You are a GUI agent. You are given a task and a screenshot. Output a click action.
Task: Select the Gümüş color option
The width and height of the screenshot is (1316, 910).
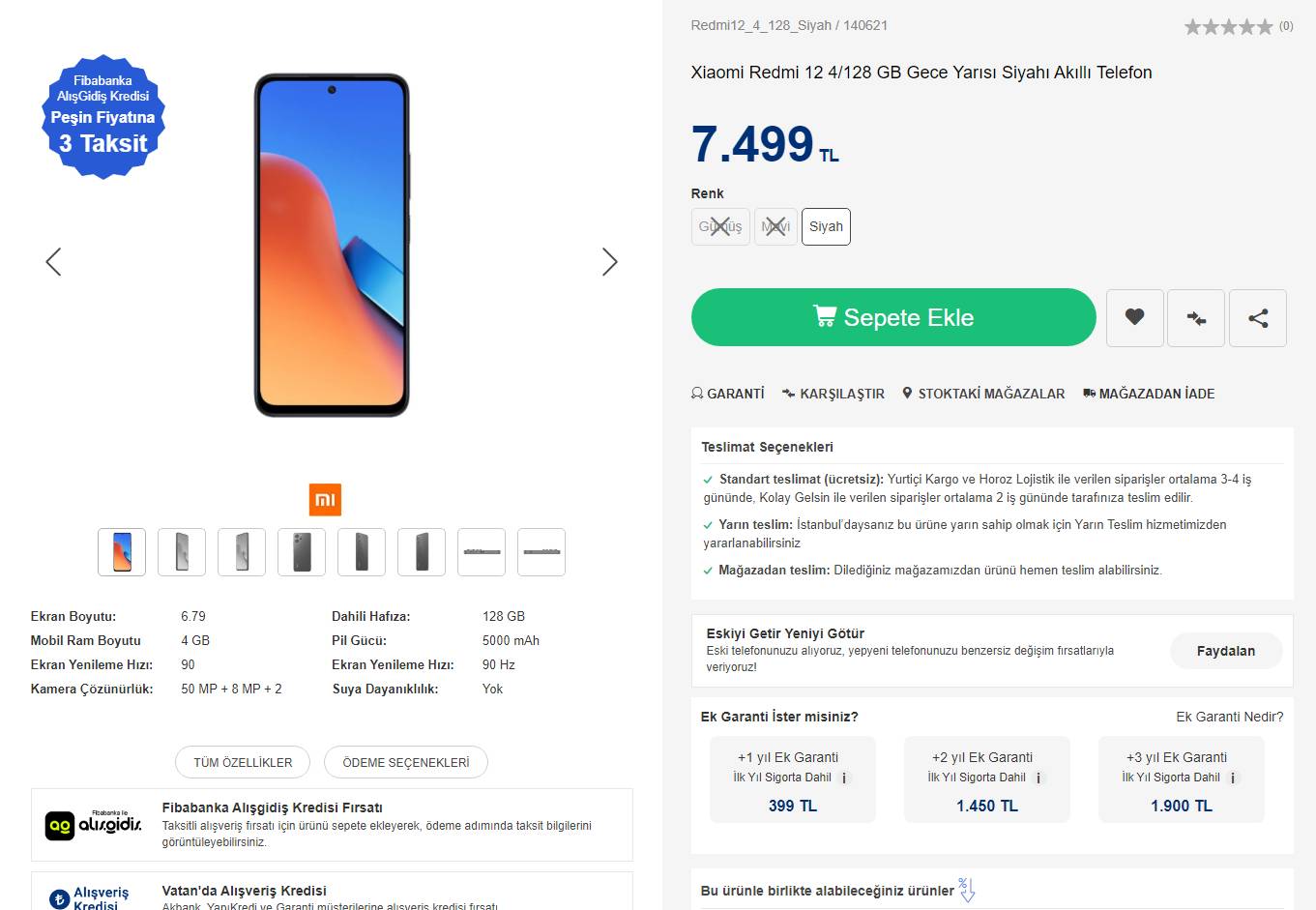click(720, 227)
